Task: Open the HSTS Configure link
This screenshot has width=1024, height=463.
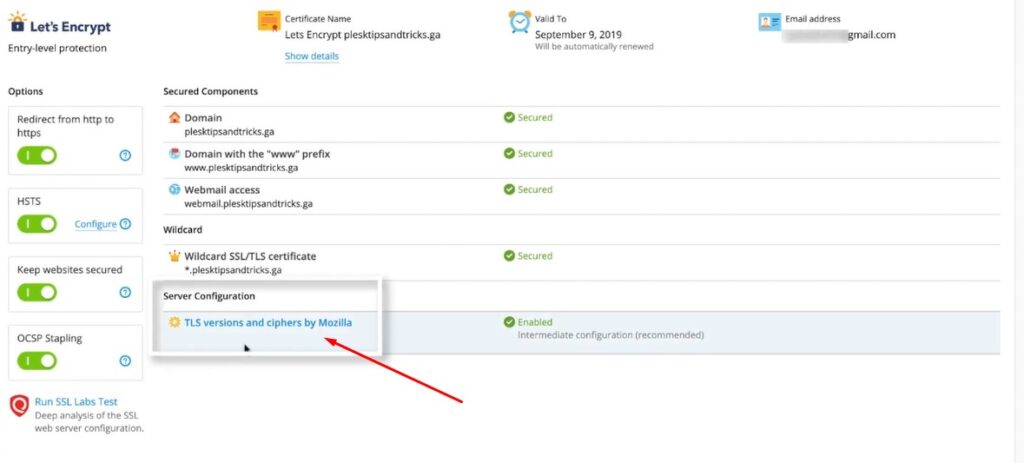Action: coord(95,224)
